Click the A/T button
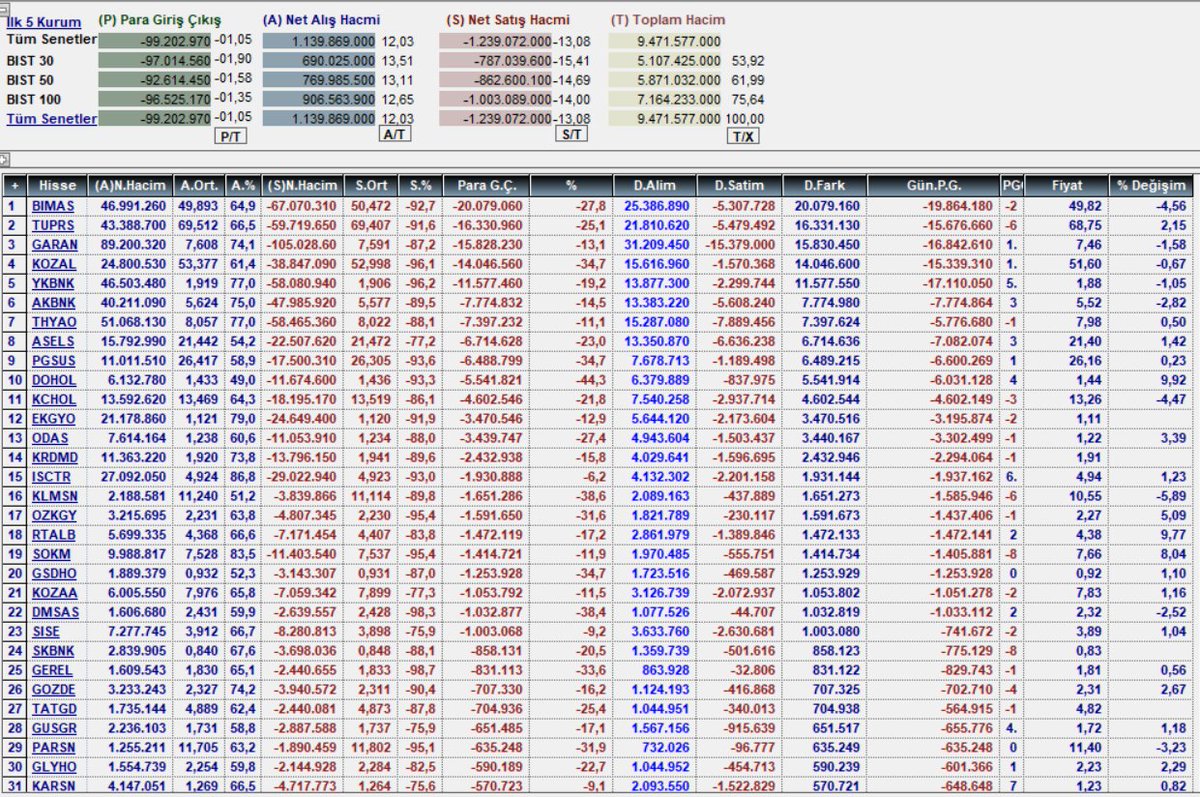The height and width of the screenshot is (797, 1200). [x=396, y=135]
